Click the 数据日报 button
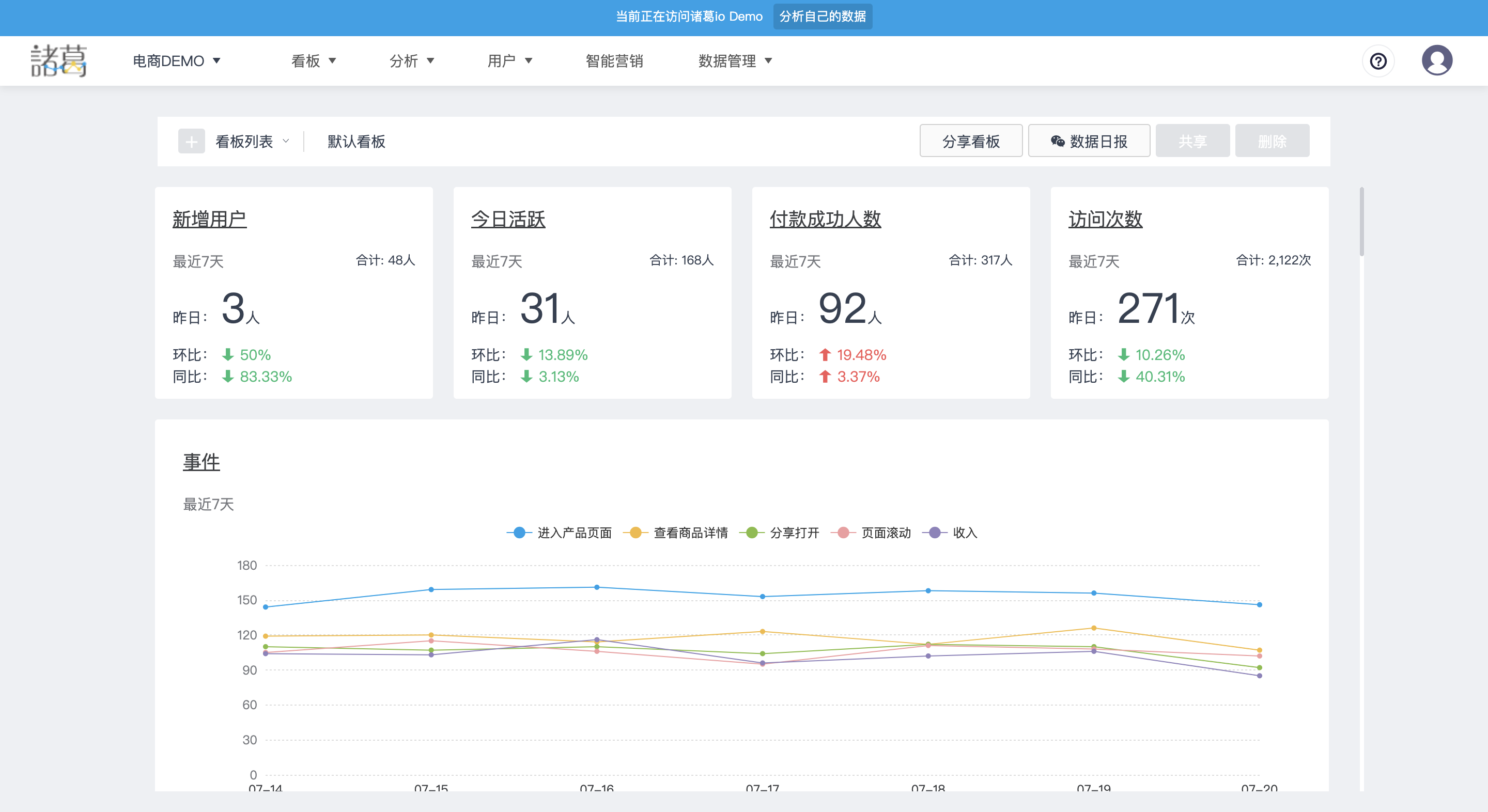 click(1089, 141)
